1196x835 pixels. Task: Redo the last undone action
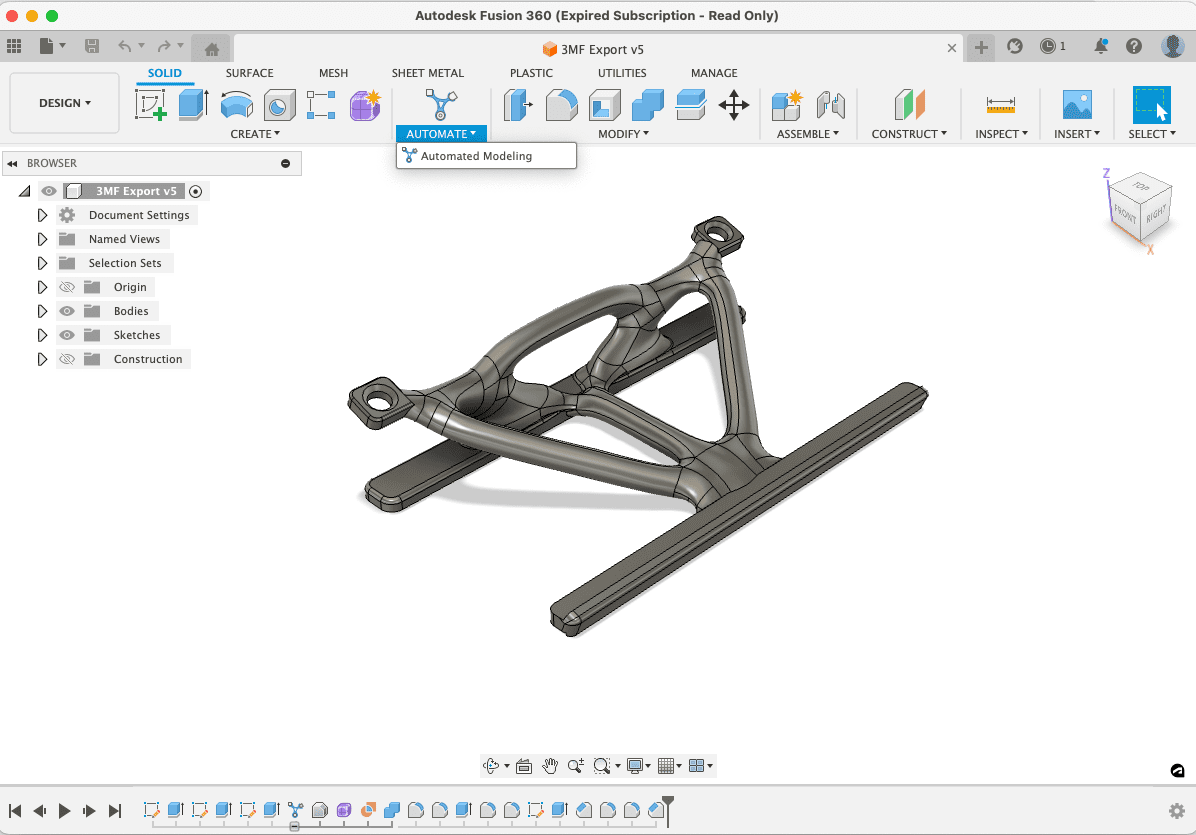[164, 47]
